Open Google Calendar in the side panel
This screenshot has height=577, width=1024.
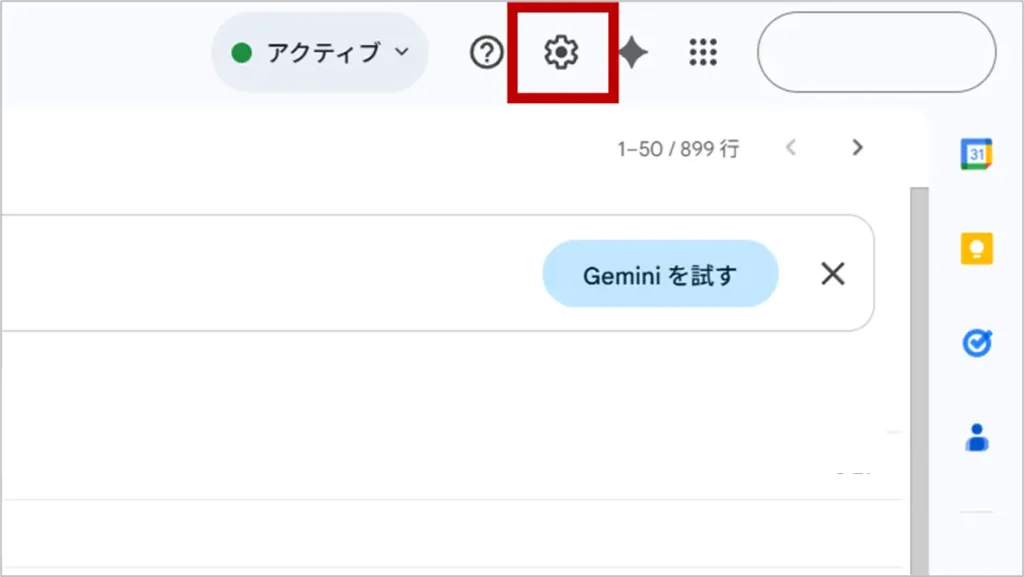(x=976, y=153)
